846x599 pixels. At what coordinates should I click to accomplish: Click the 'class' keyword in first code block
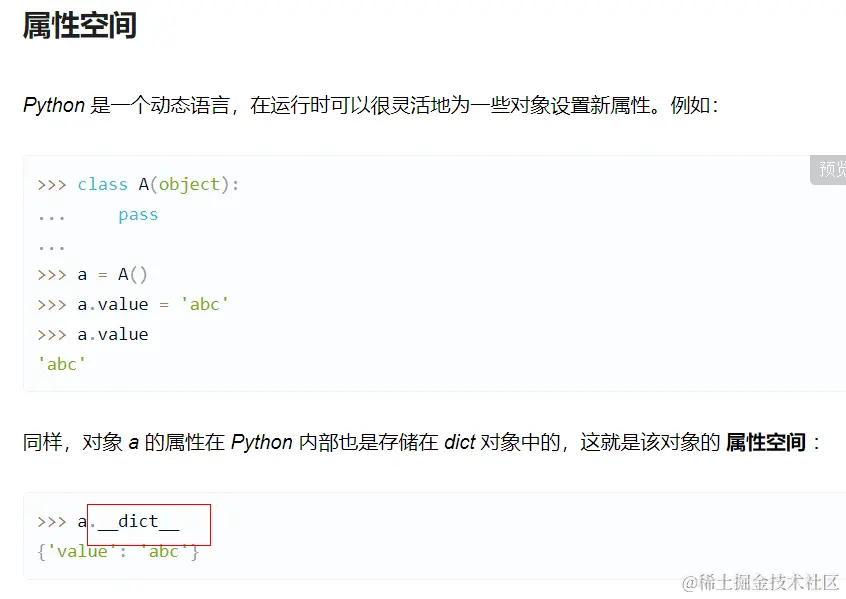click(102, 184)
